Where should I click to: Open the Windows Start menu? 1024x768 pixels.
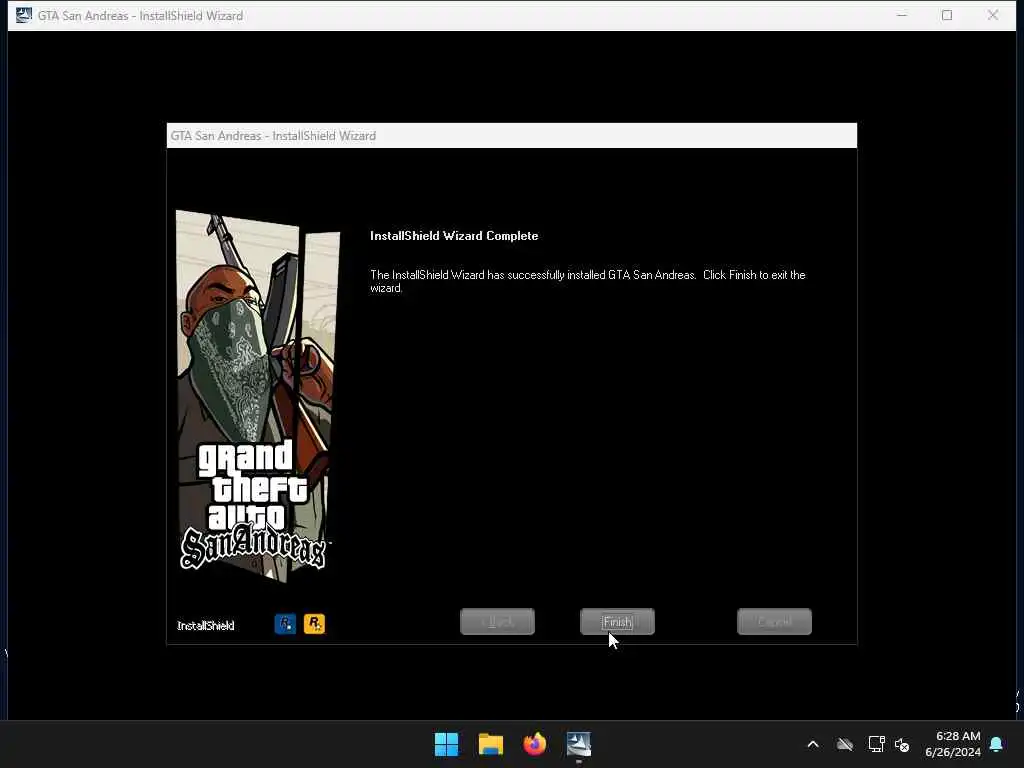tap(447, 744)
